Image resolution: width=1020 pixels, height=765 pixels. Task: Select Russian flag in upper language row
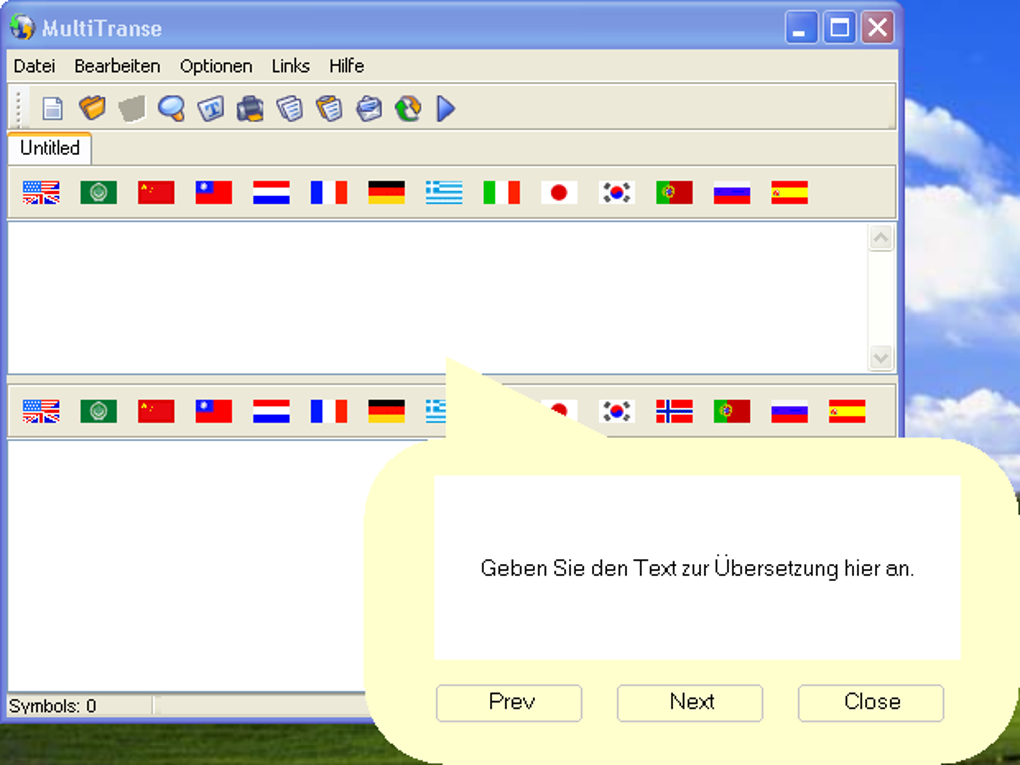tap(732, 193)
